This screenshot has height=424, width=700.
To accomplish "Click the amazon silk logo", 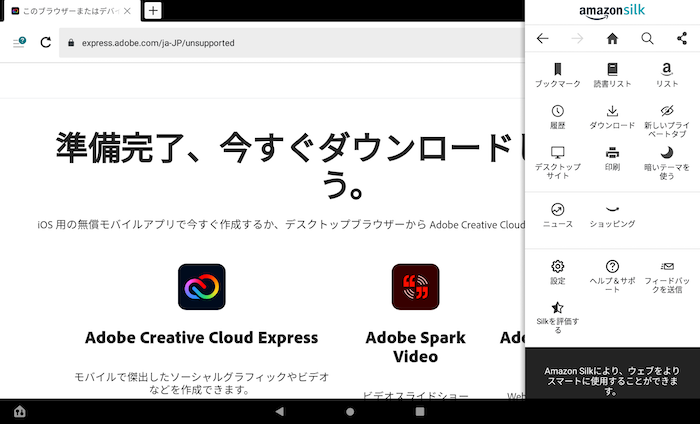I will point(612,12).
